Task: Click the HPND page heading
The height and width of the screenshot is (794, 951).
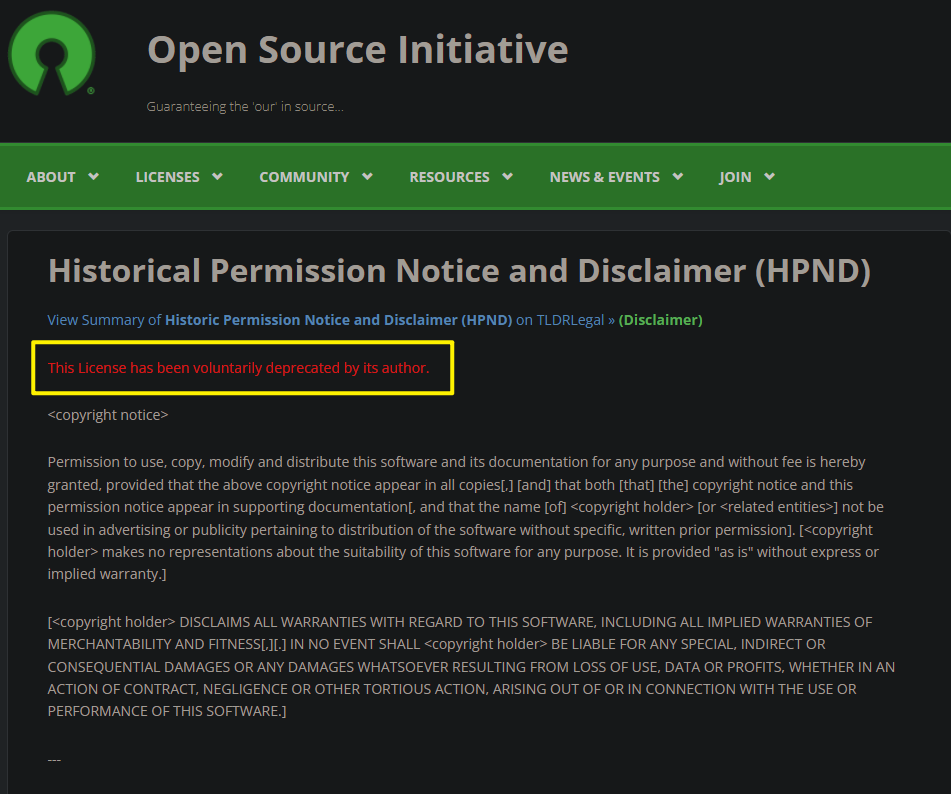Action: [x=459, y=270]
